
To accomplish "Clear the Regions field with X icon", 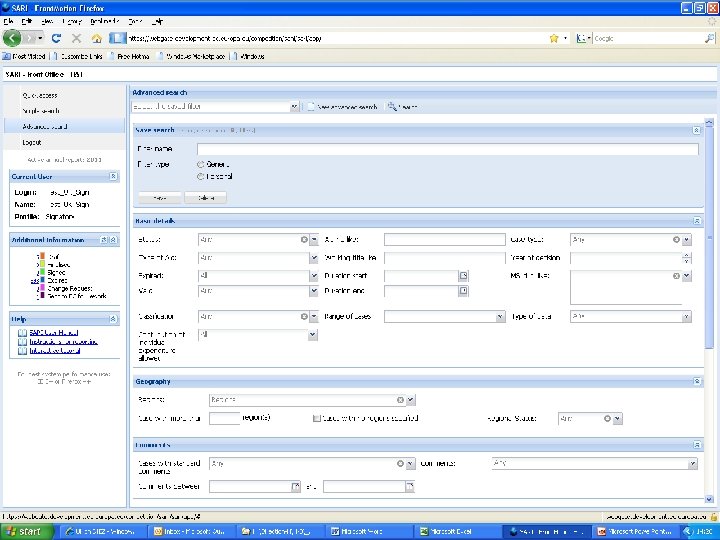I will 400,400.
